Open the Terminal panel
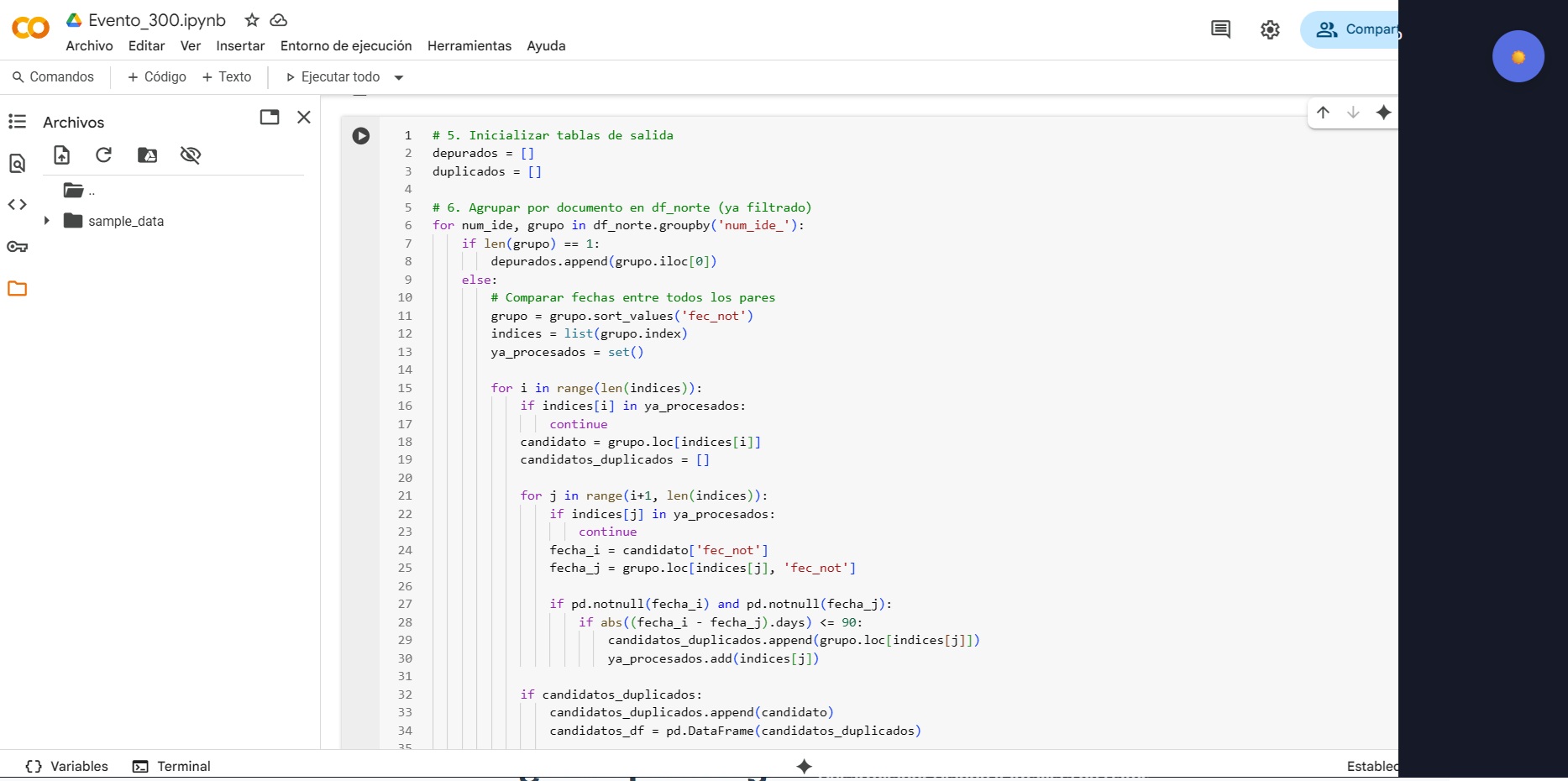 tap(172, 766)
